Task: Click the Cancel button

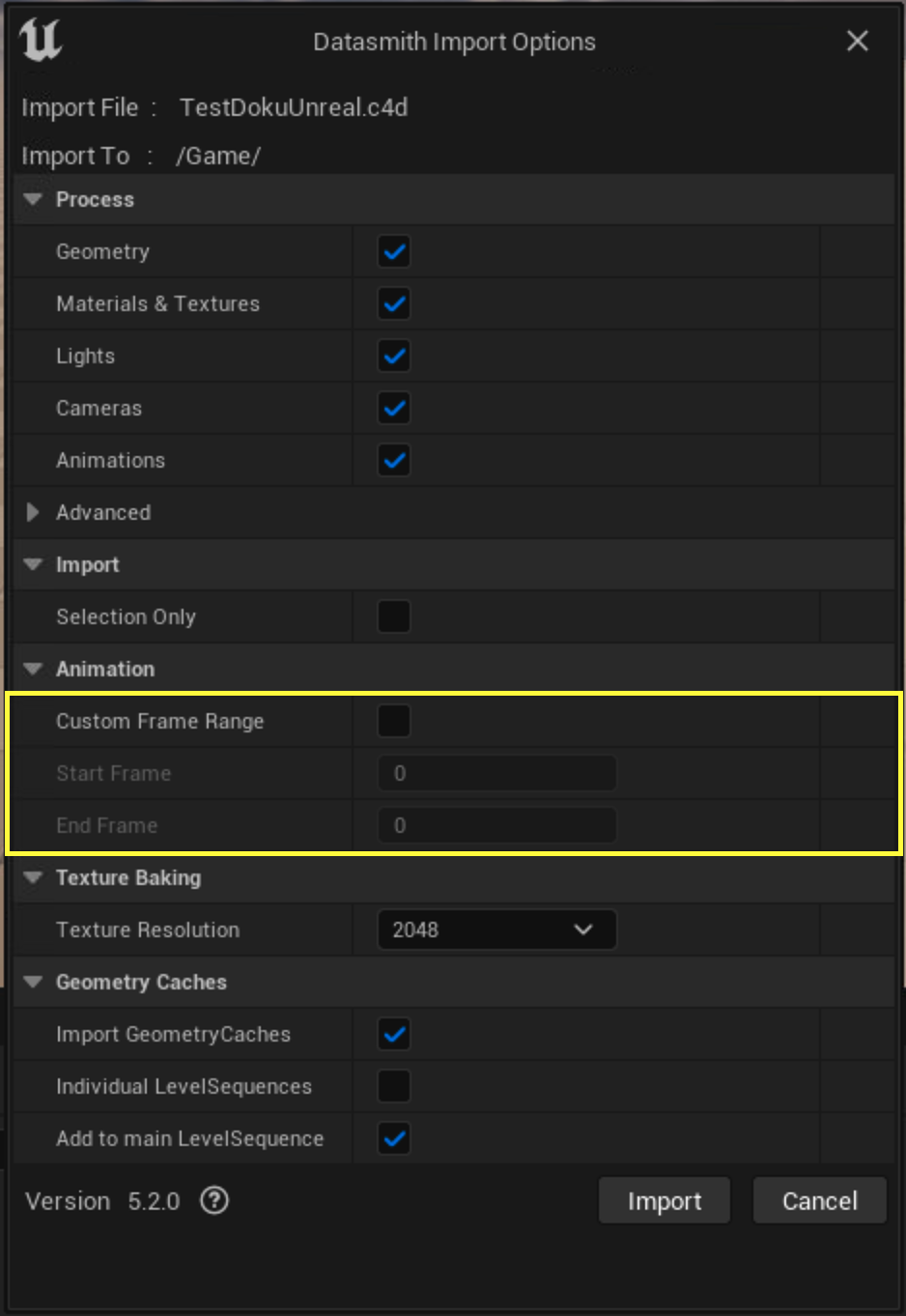Action: pos(818,1200)
